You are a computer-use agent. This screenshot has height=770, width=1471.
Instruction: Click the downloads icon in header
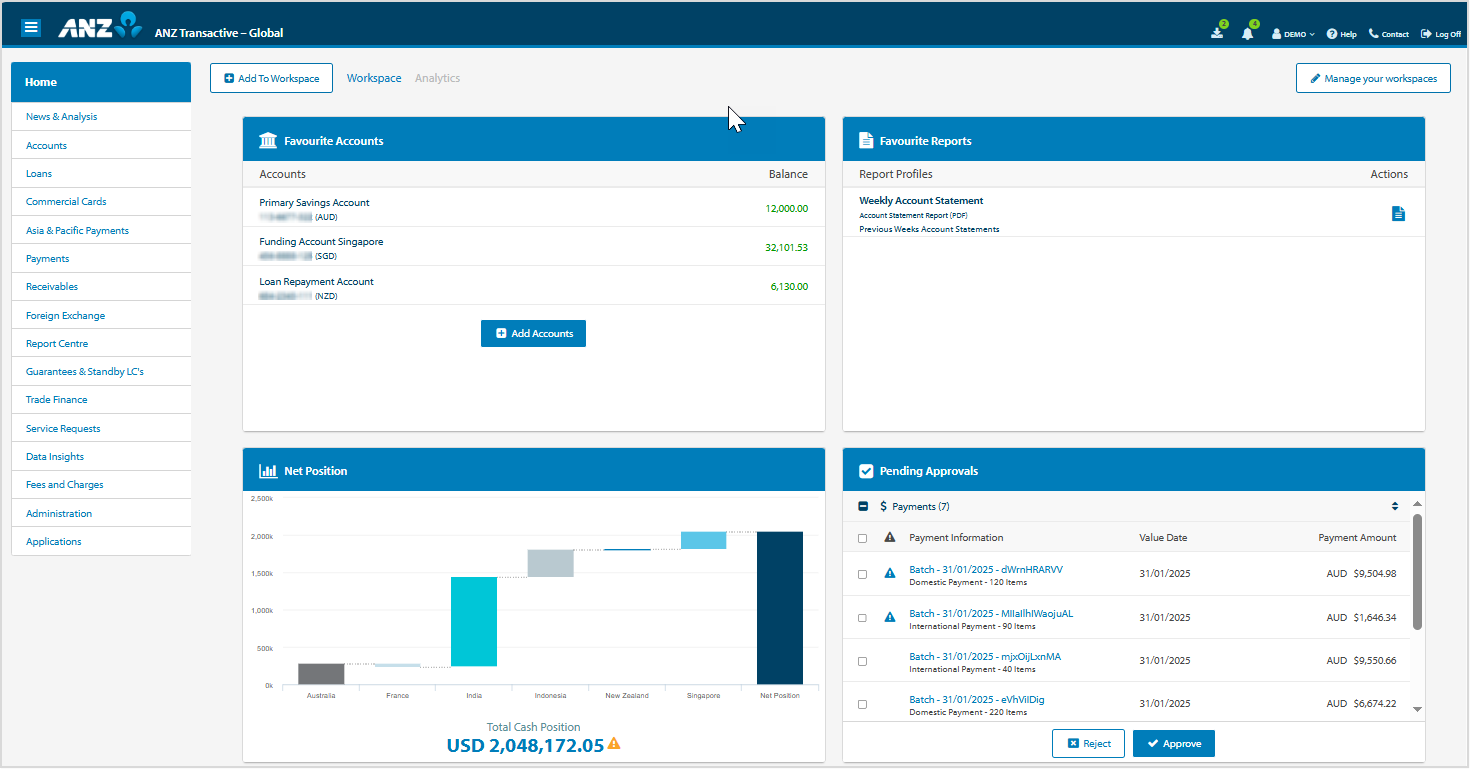1217,33
